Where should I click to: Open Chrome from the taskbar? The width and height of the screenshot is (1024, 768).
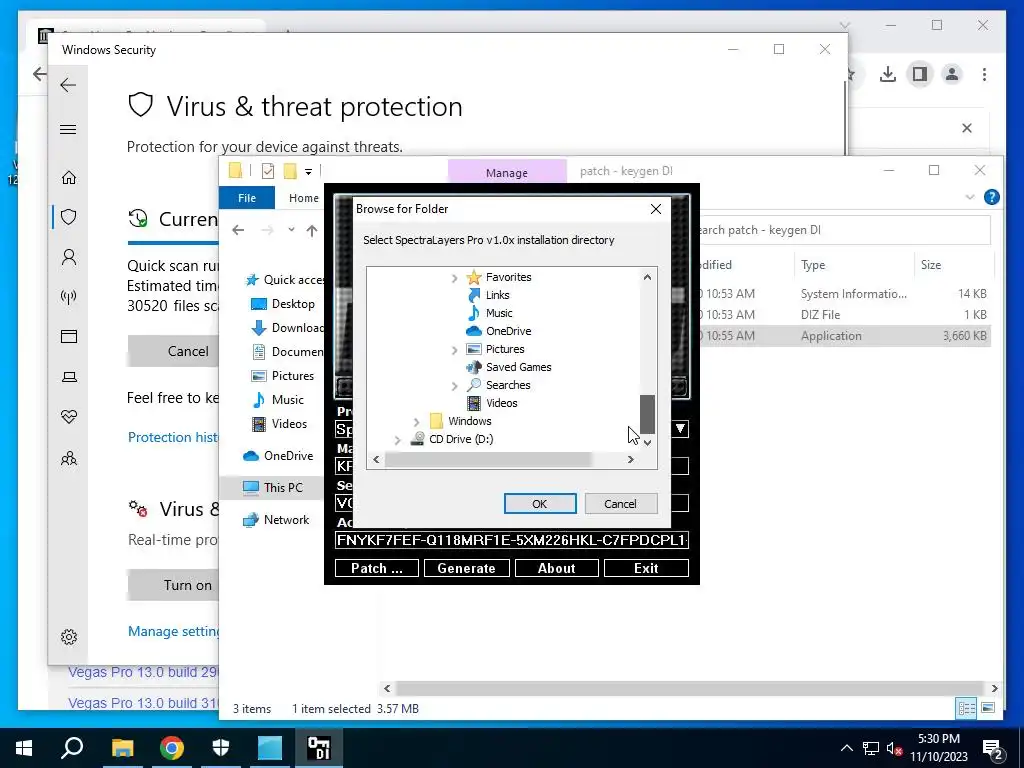172,748
